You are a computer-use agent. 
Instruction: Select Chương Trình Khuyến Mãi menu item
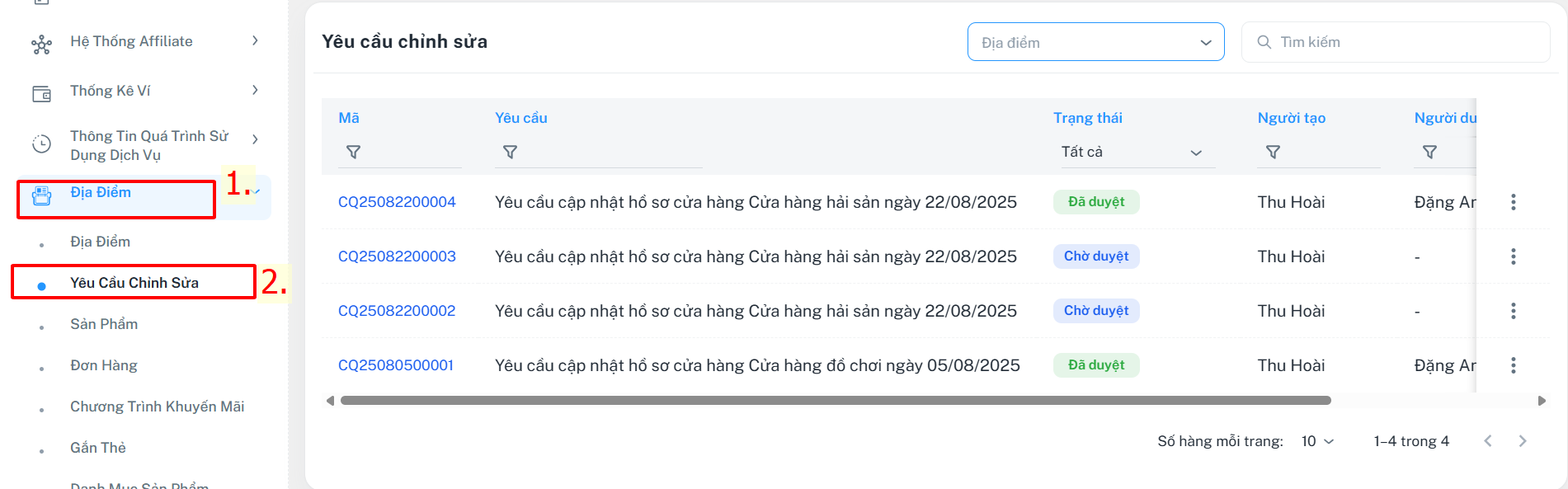pos(157,407)
